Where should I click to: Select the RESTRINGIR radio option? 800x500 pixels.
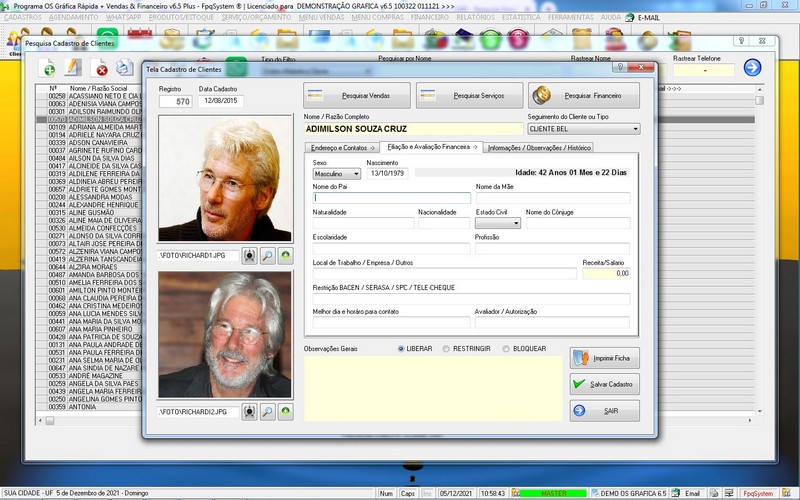(x=446, y=349)
